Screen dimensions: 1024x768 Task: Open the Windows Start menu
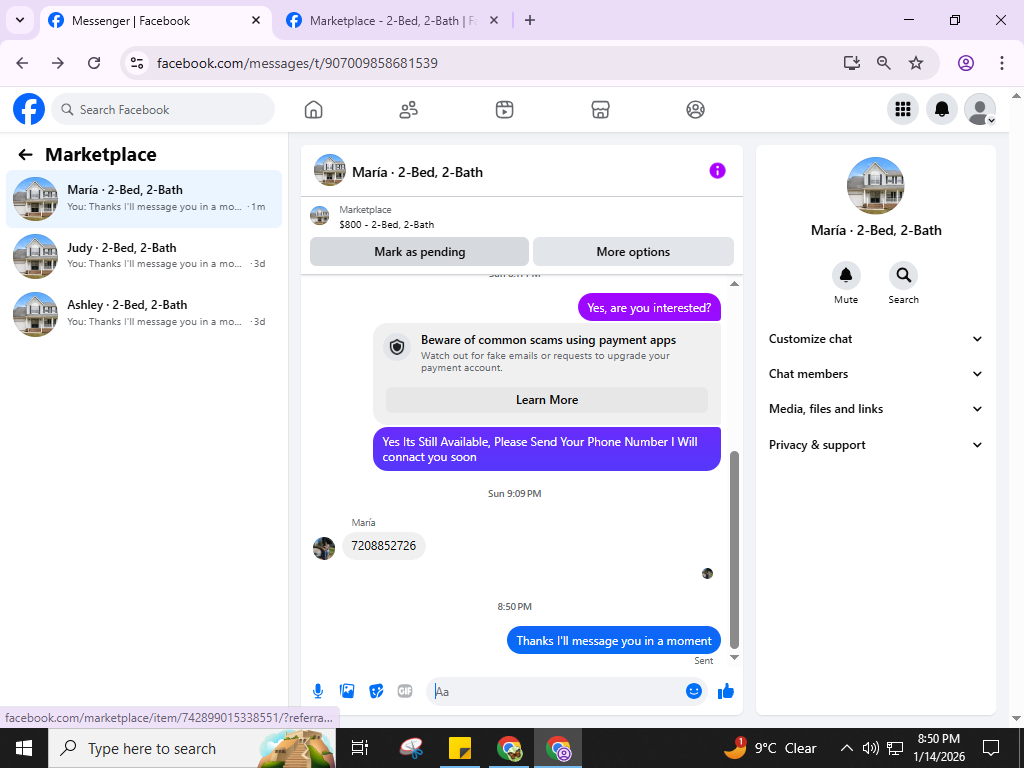[x=24, y=748]
